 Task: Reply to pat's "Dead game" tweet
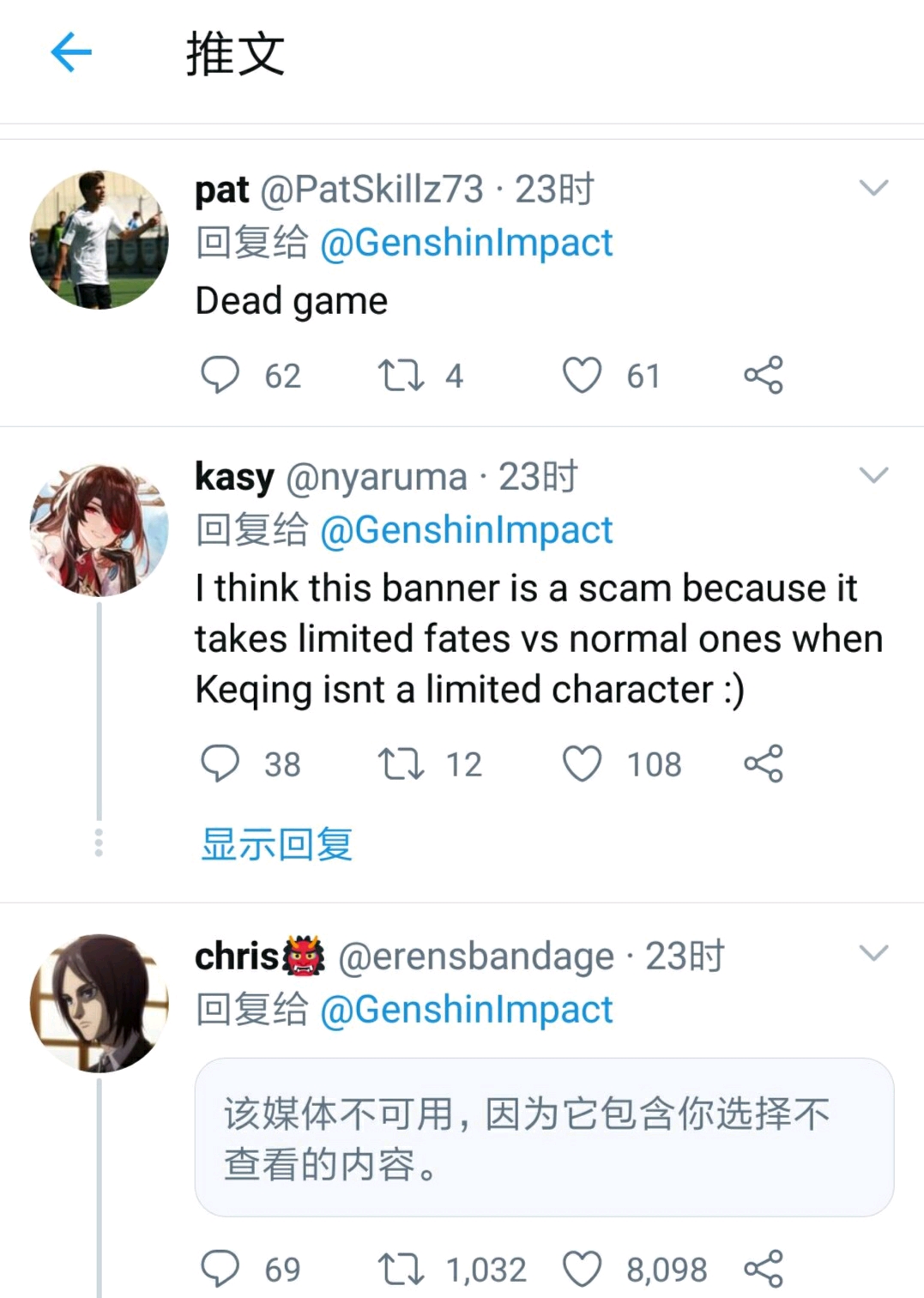coord(220,375)
